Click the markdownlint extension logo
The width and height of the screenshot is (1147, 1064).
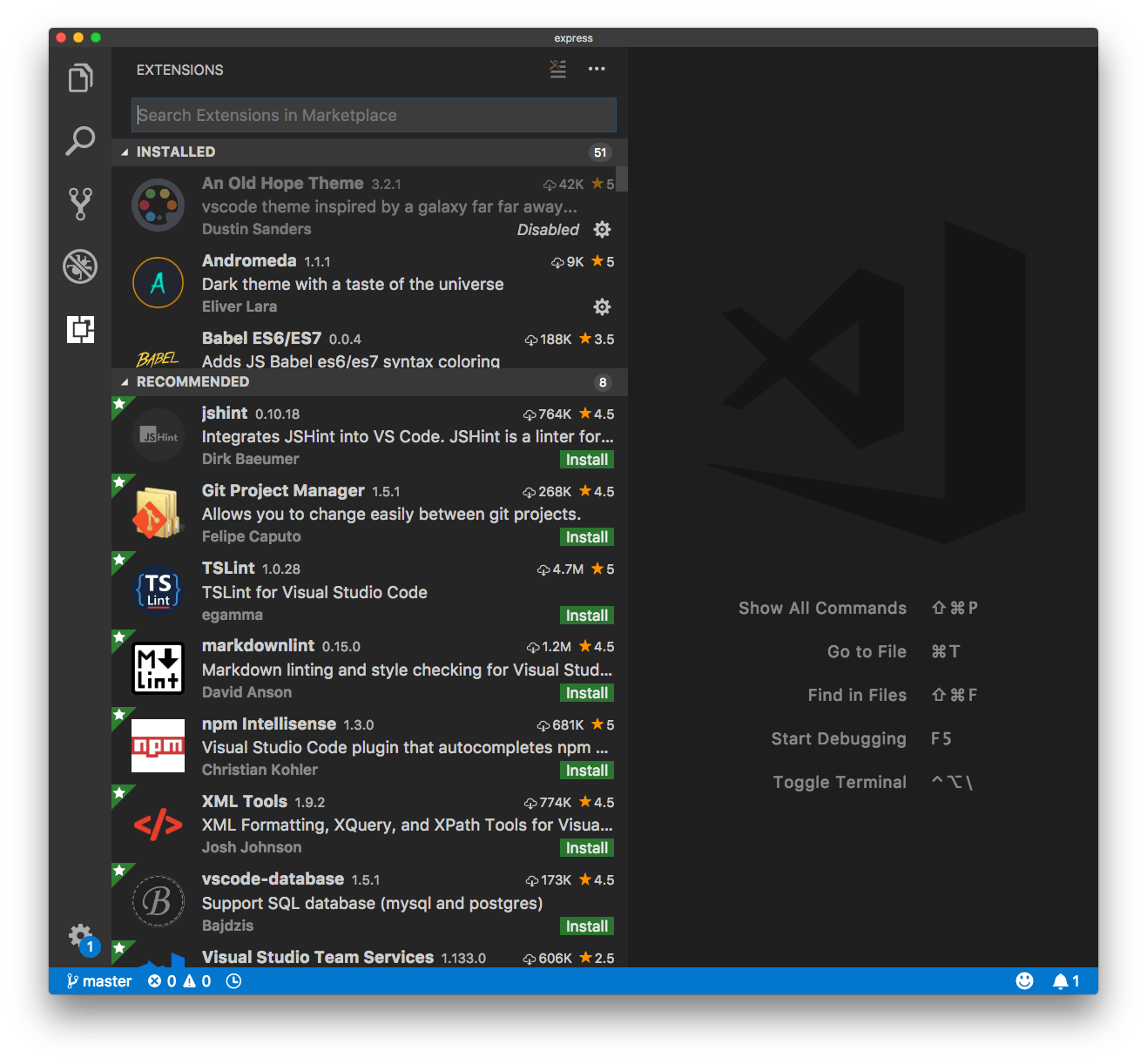pos(158,668)
